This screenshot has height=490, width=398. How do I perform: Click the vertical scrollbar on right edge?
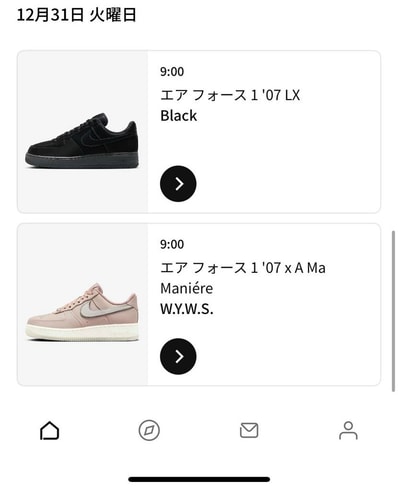coord(393,311)
